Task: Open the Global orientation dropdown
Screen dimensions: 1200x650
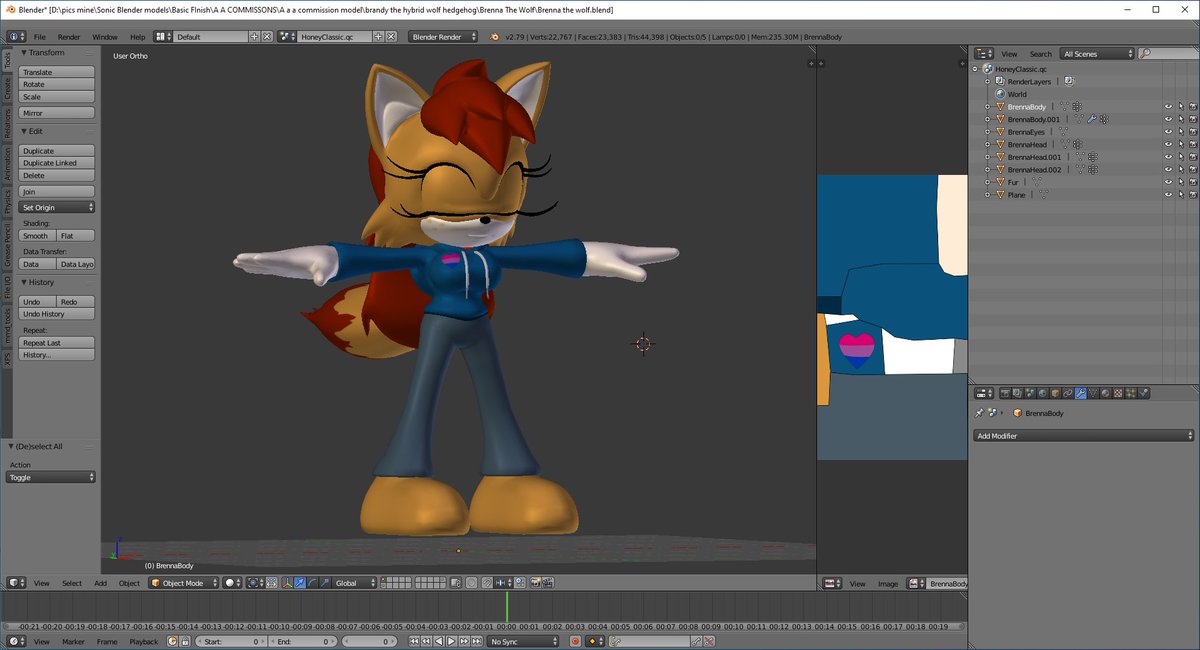Action: [x=354, y=583]
